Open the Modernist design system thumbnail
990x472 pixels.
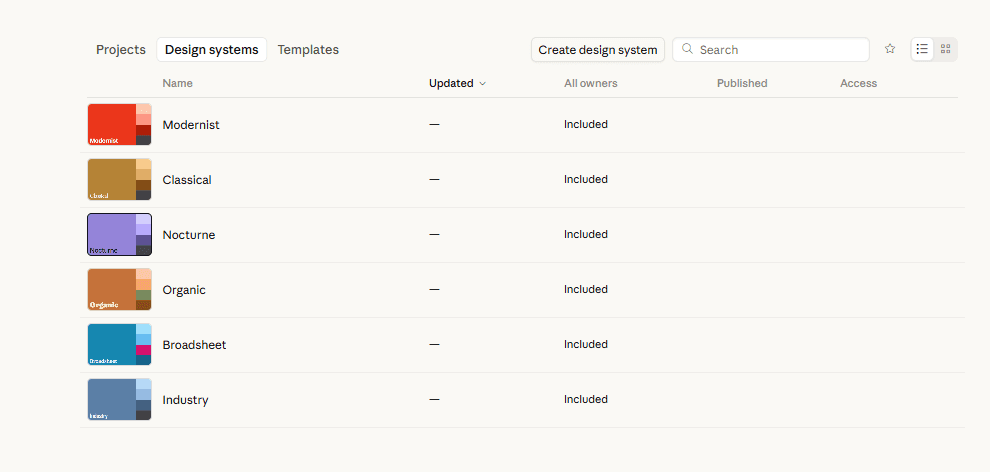pyautogui.click(x=119, y=125)
